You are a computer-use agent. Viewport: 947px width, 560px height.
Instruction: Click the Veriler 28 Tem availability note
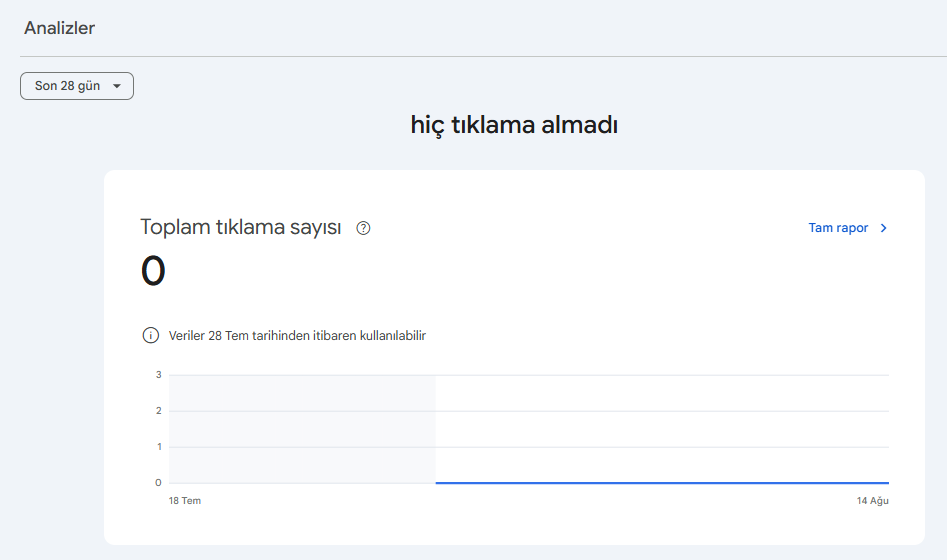point(297,335)
